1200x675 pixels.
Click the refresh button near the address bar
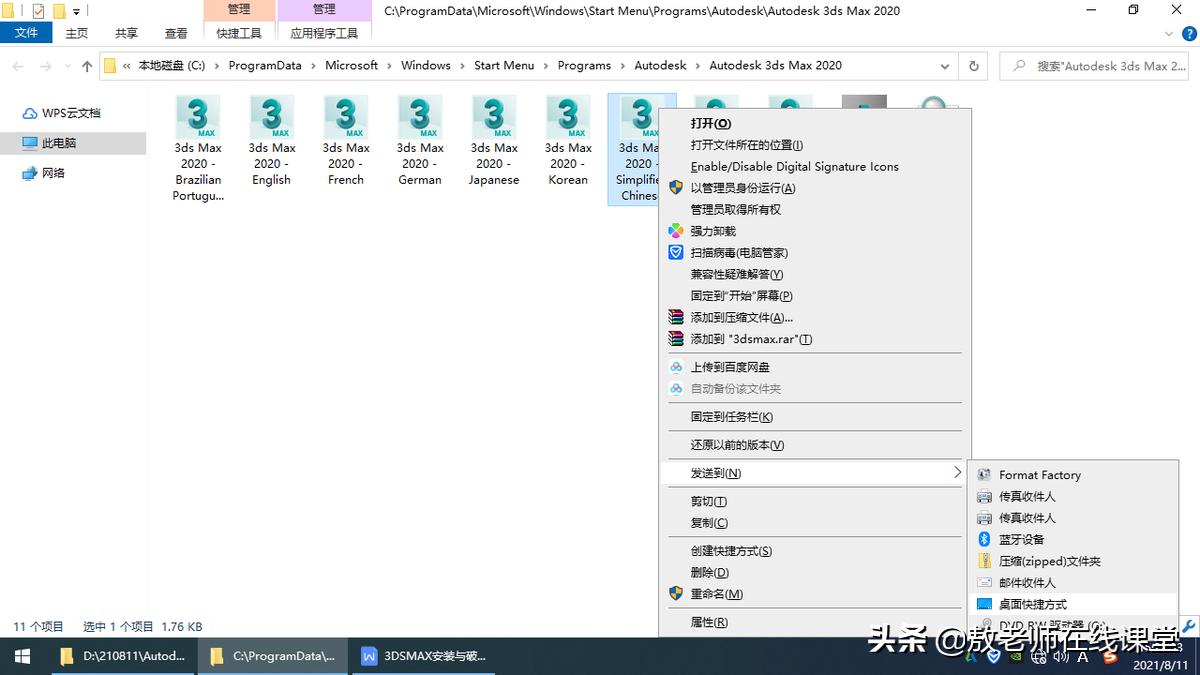[x=973, y=65]
